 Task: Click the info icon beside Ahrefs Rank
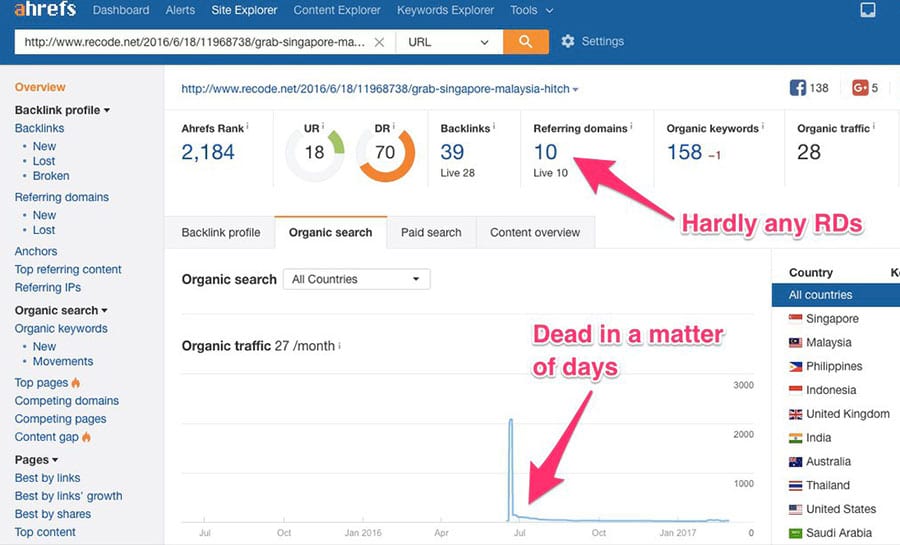pos(247,126)
